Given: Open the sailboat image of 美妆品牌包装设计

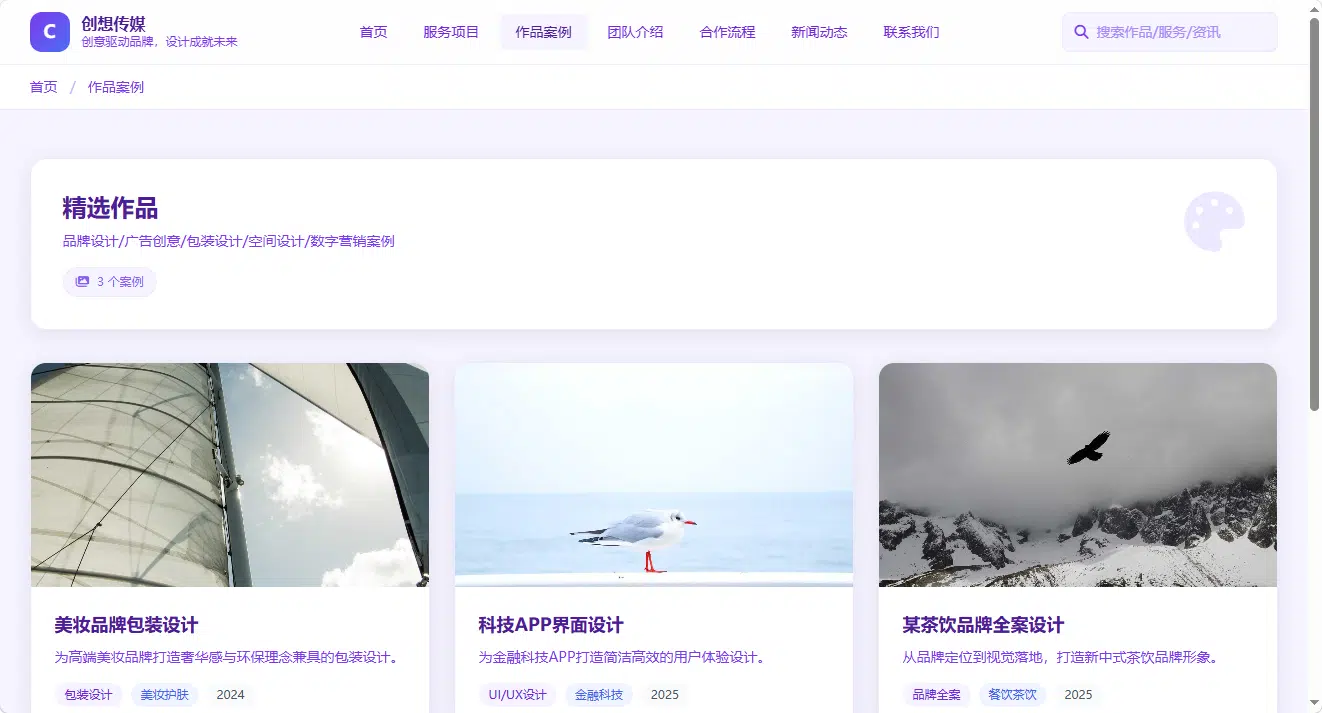Looking at the screenshot, I should click(x=230, y=475).
